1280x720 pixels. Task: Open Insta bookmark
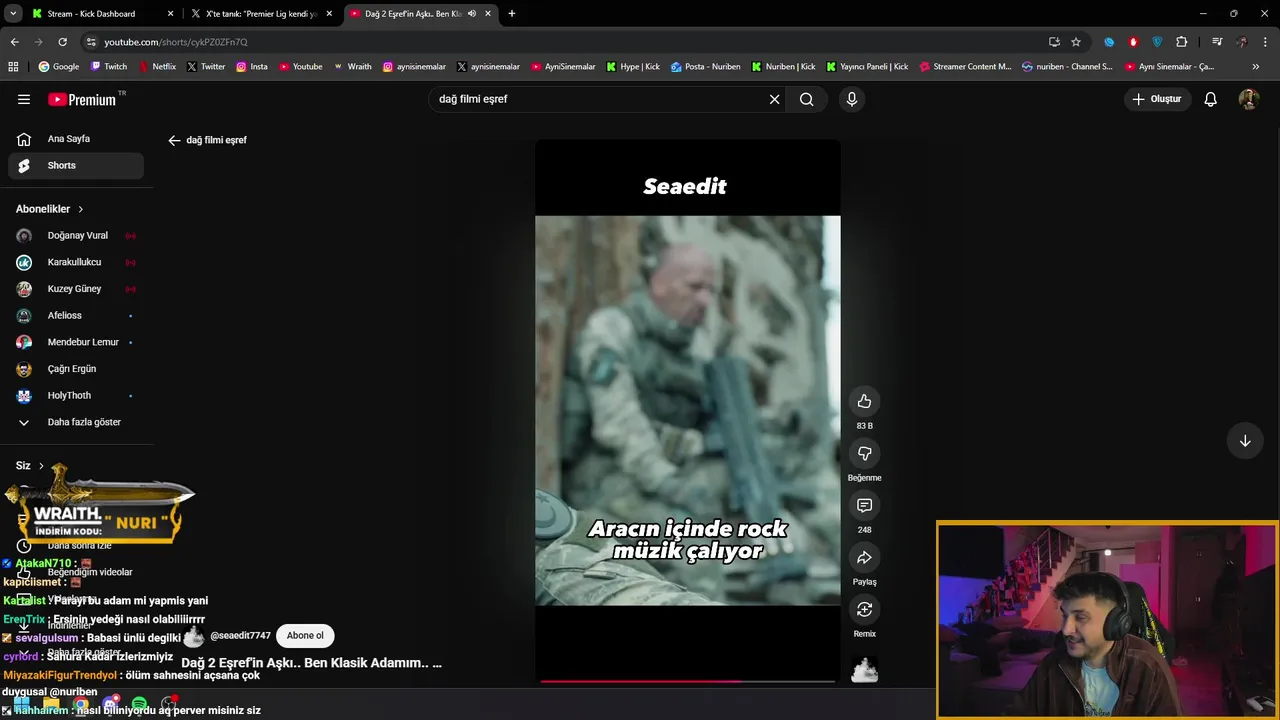[x=252, y=67]
